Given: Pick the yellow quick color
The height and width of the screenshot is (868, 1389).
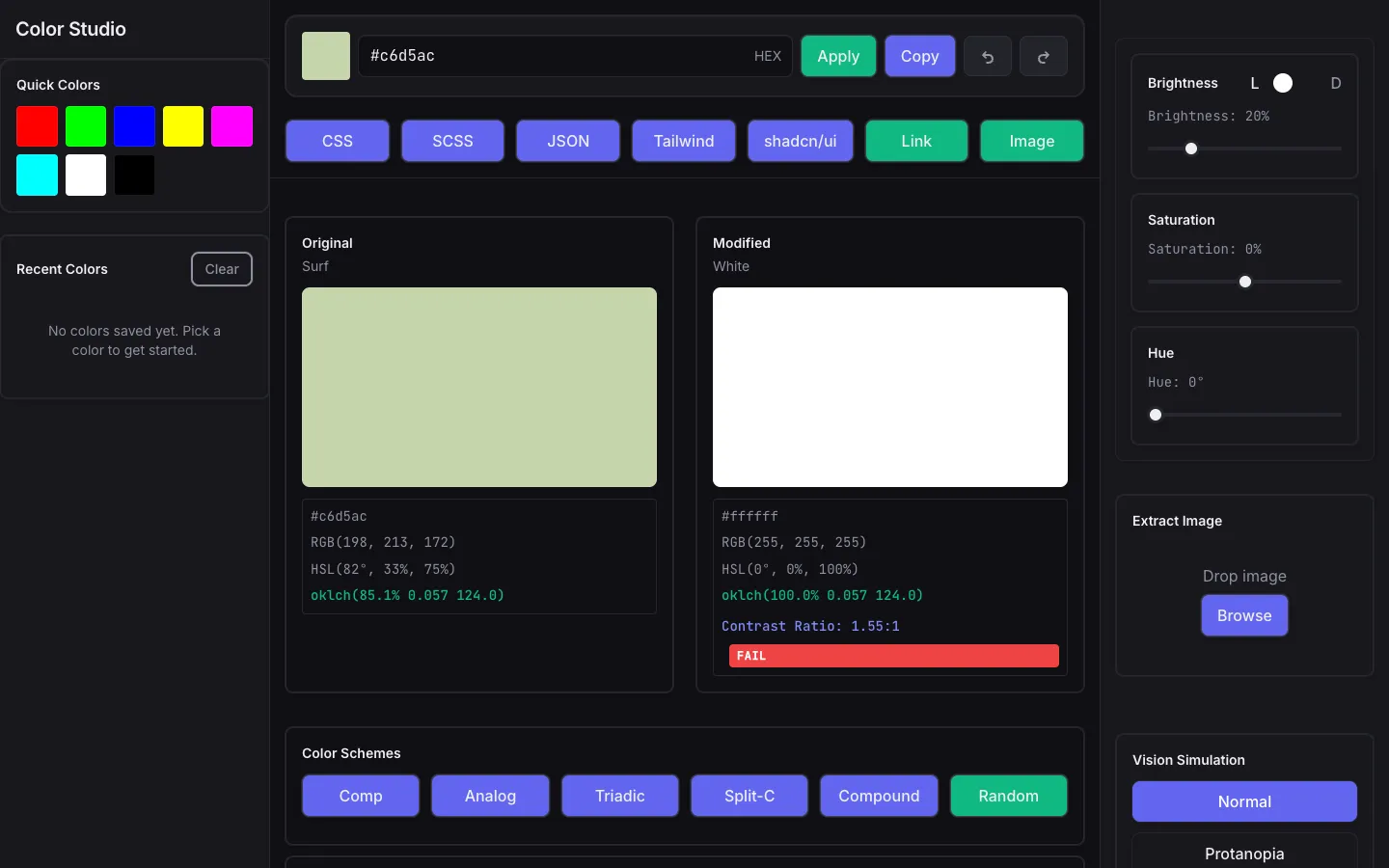Looking at the screenshot, I should point(183,126).
